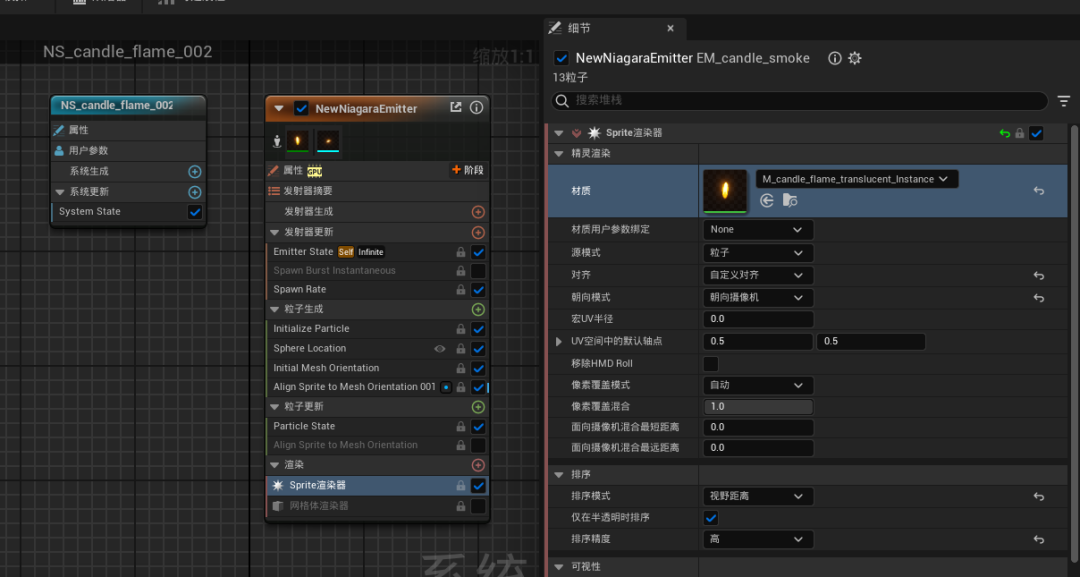The height and width of the screenshot is (577, 1080).
Task: Browse to material asset in content browser icon
Action: coord(790,200)
